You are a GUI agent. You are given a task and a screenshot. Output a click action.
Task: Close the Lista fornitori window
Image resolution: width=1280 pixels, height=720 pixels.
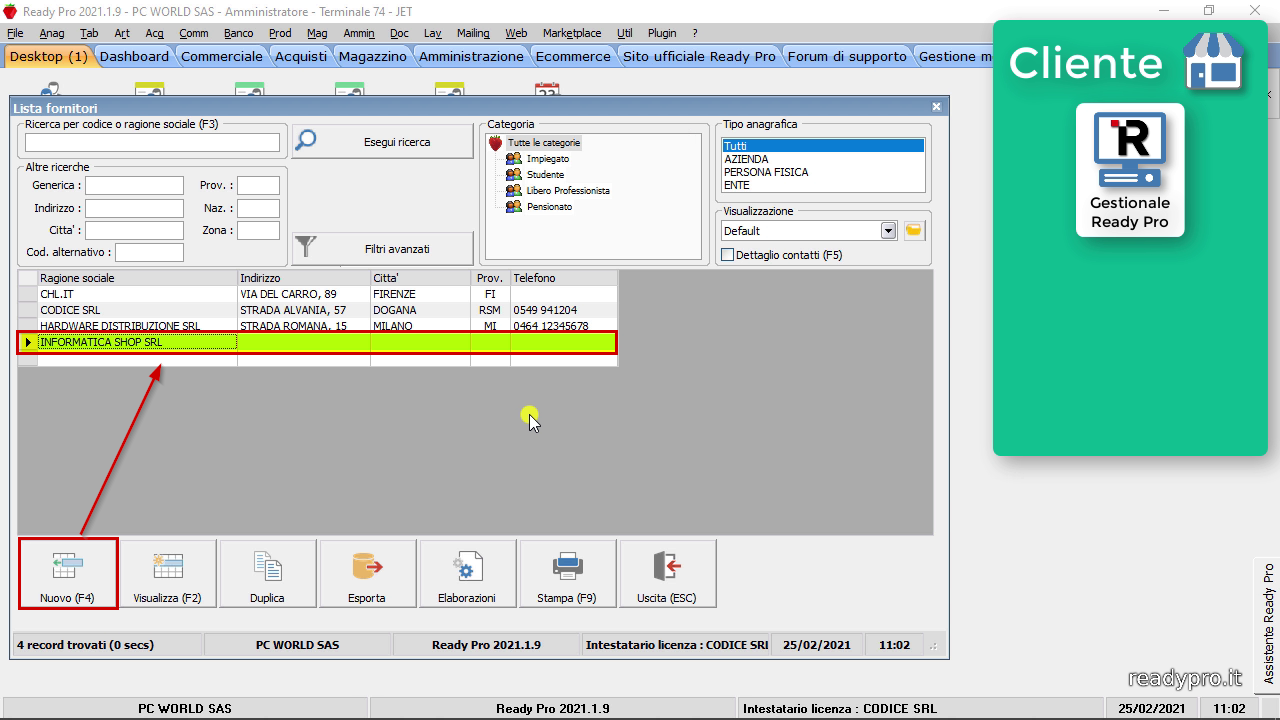936,106
